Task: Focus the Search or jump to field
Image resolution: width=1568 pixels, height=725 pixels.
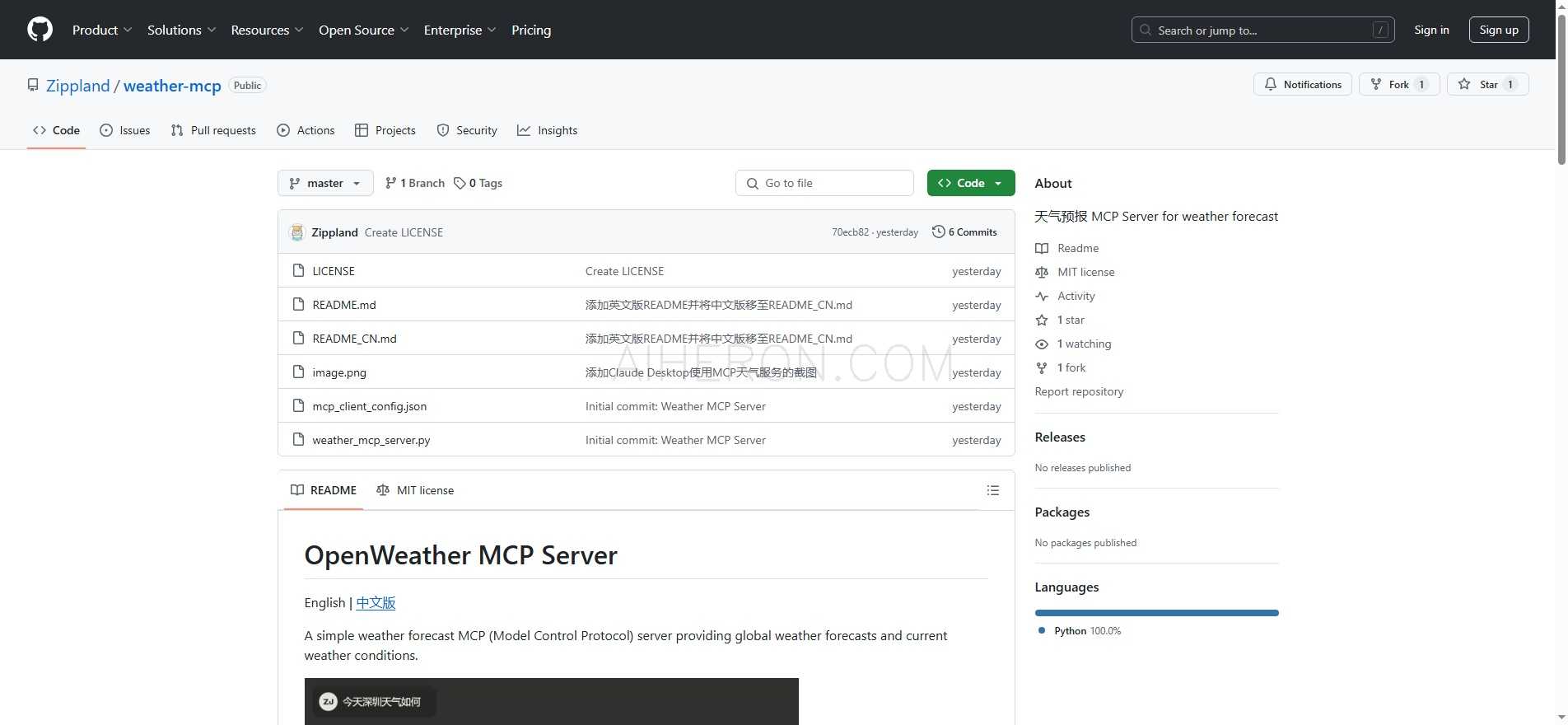Action: click(x=1262, y=30)
